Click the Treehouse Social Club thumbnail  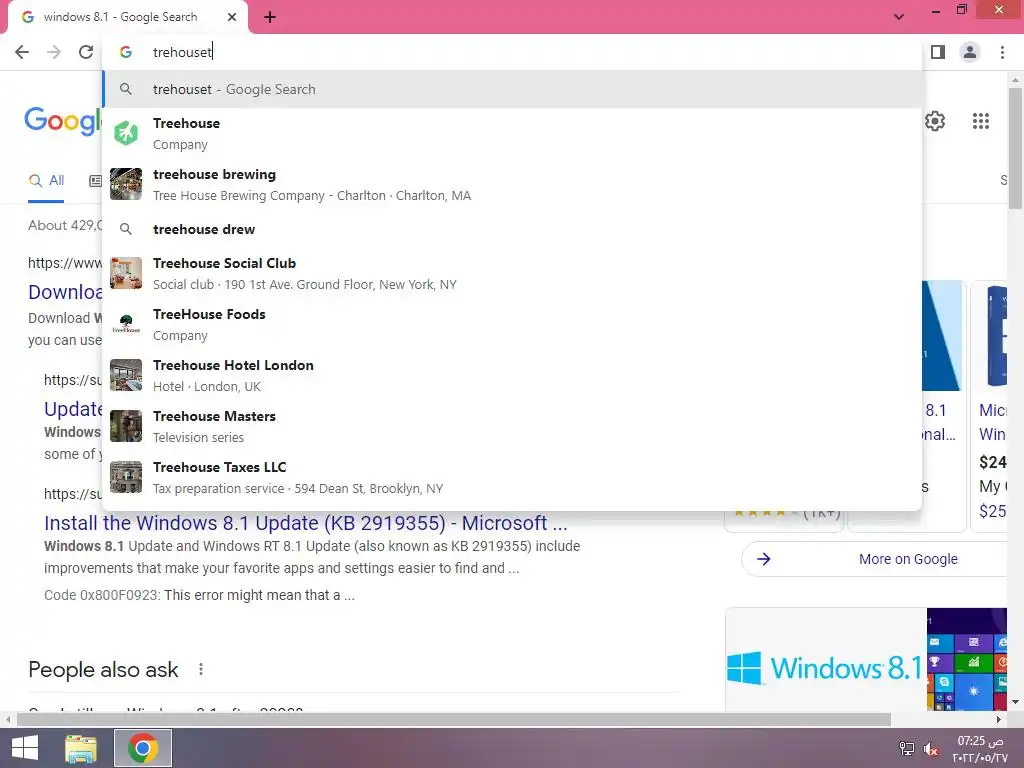click(x=126, y=273)
